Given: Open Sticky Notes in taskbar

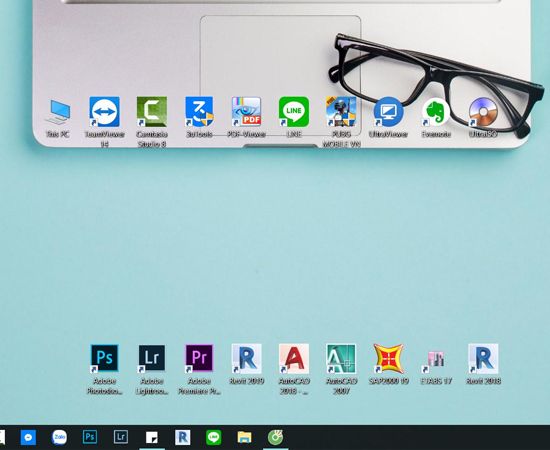Looking at the screenshot, I should [x=152, y=437].
